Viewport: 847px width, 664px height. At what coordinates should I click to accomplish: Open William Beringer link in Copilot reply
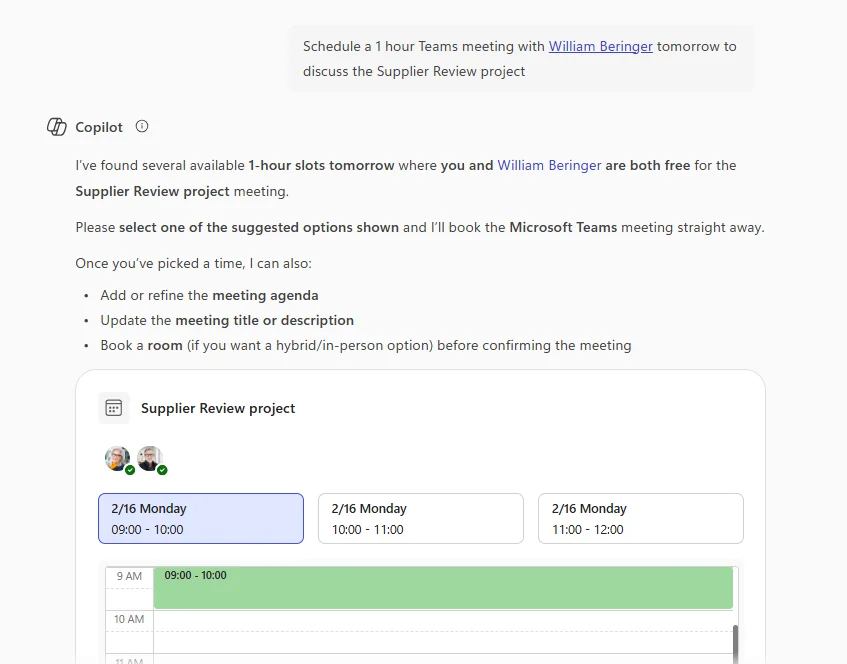click(549, 165)
